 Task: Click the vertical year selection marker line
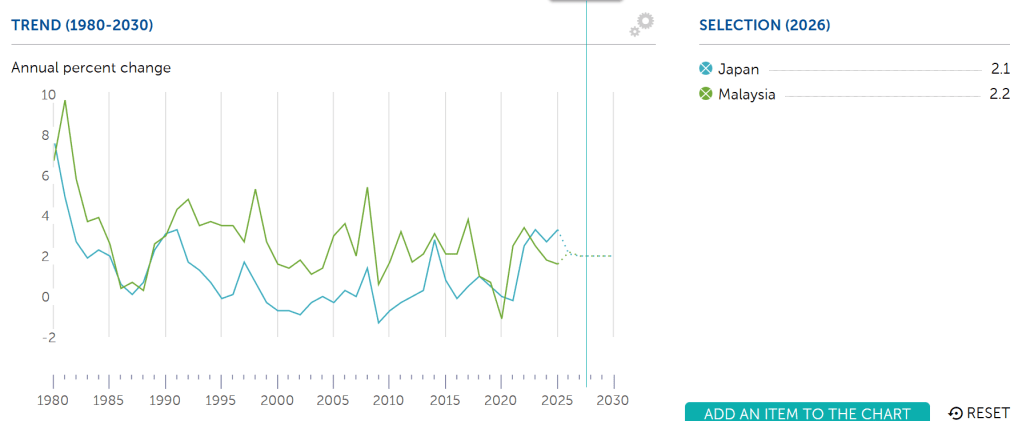pos(586,200)
